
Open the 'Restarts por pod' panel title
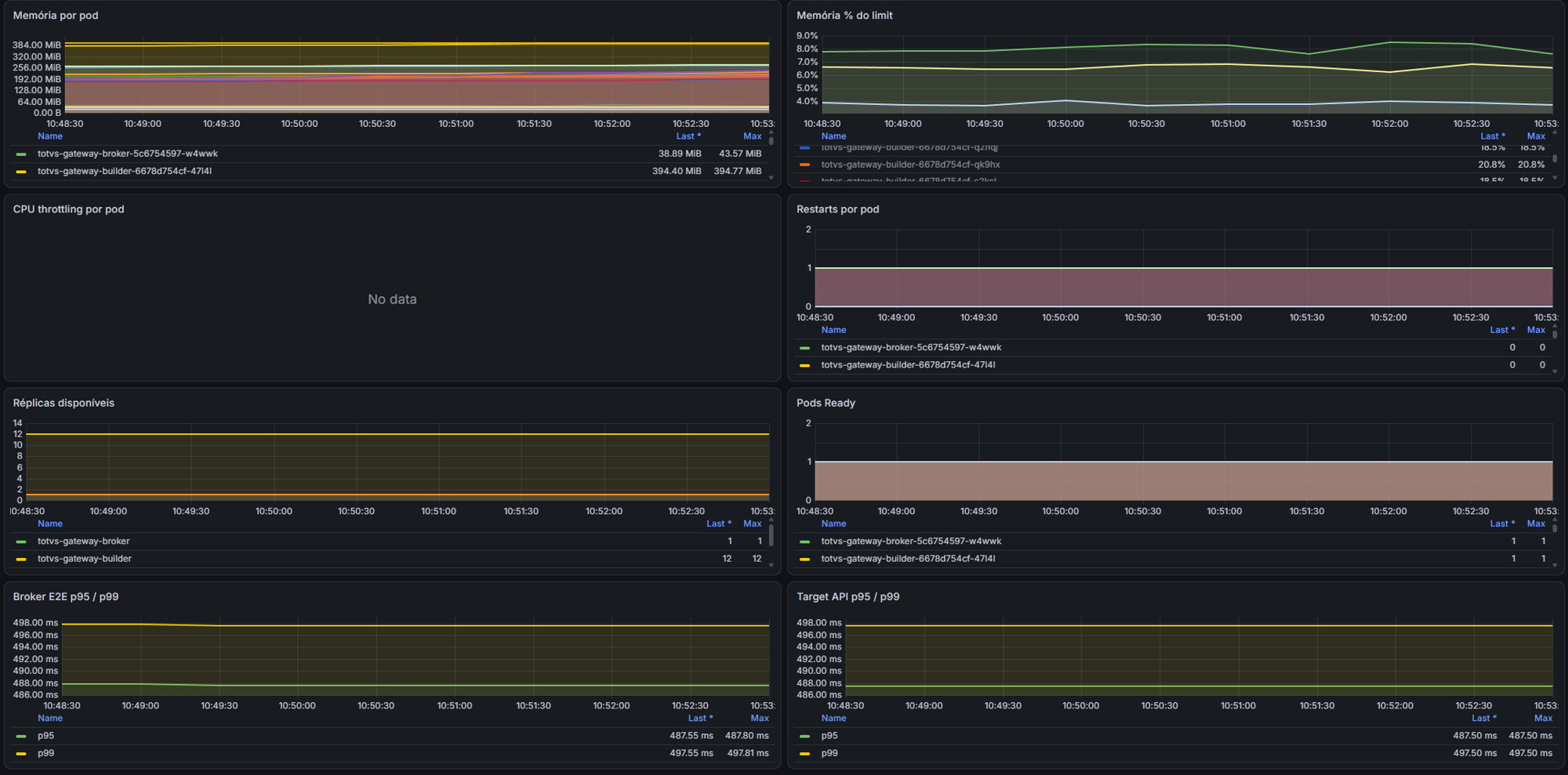[x=837, y=209]
